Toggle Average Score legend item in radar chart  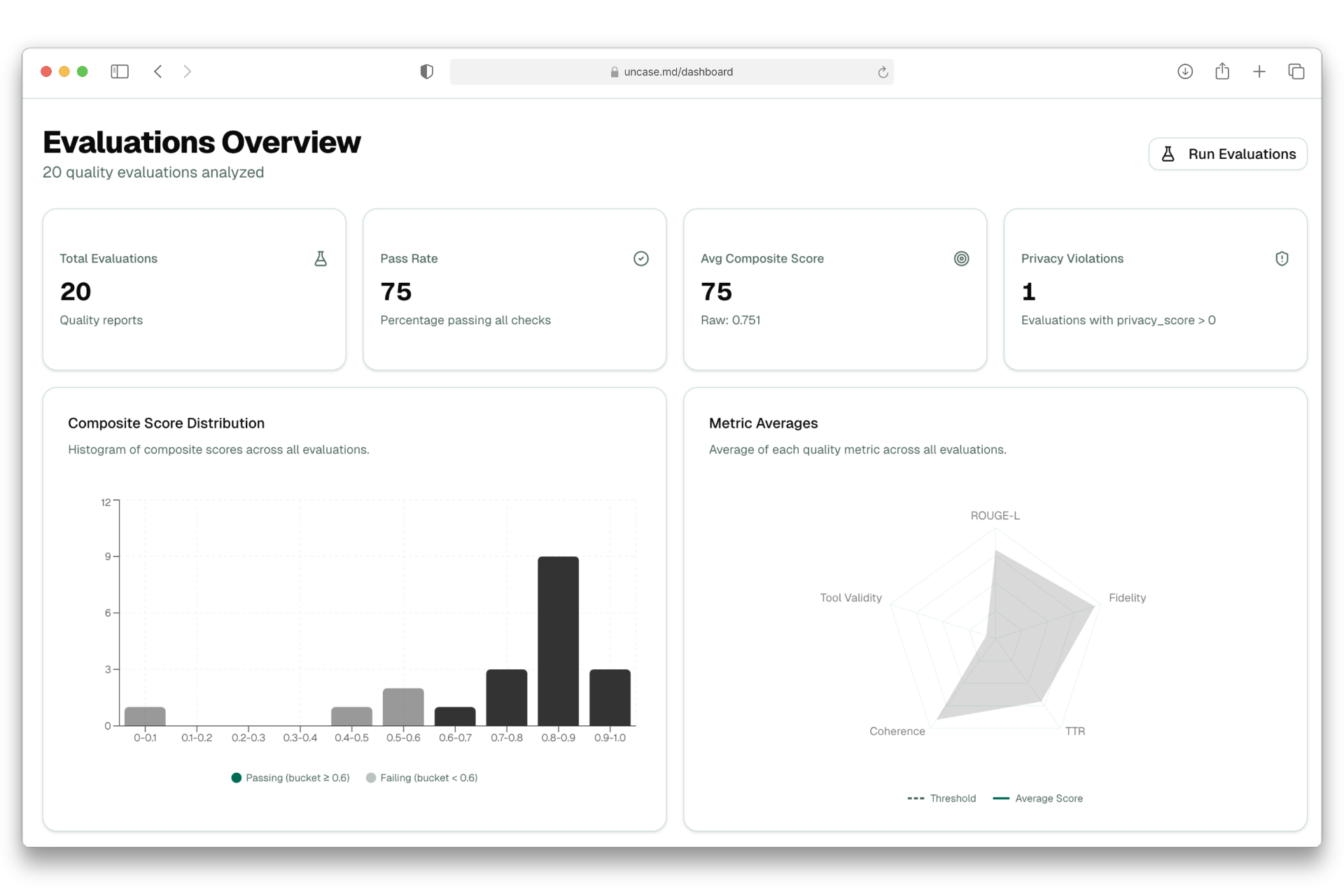click(x=1038, y=799)
